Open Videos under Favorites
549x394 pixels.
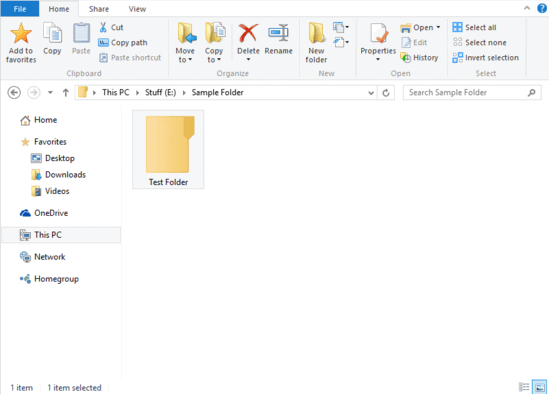[x=50, y=191]
